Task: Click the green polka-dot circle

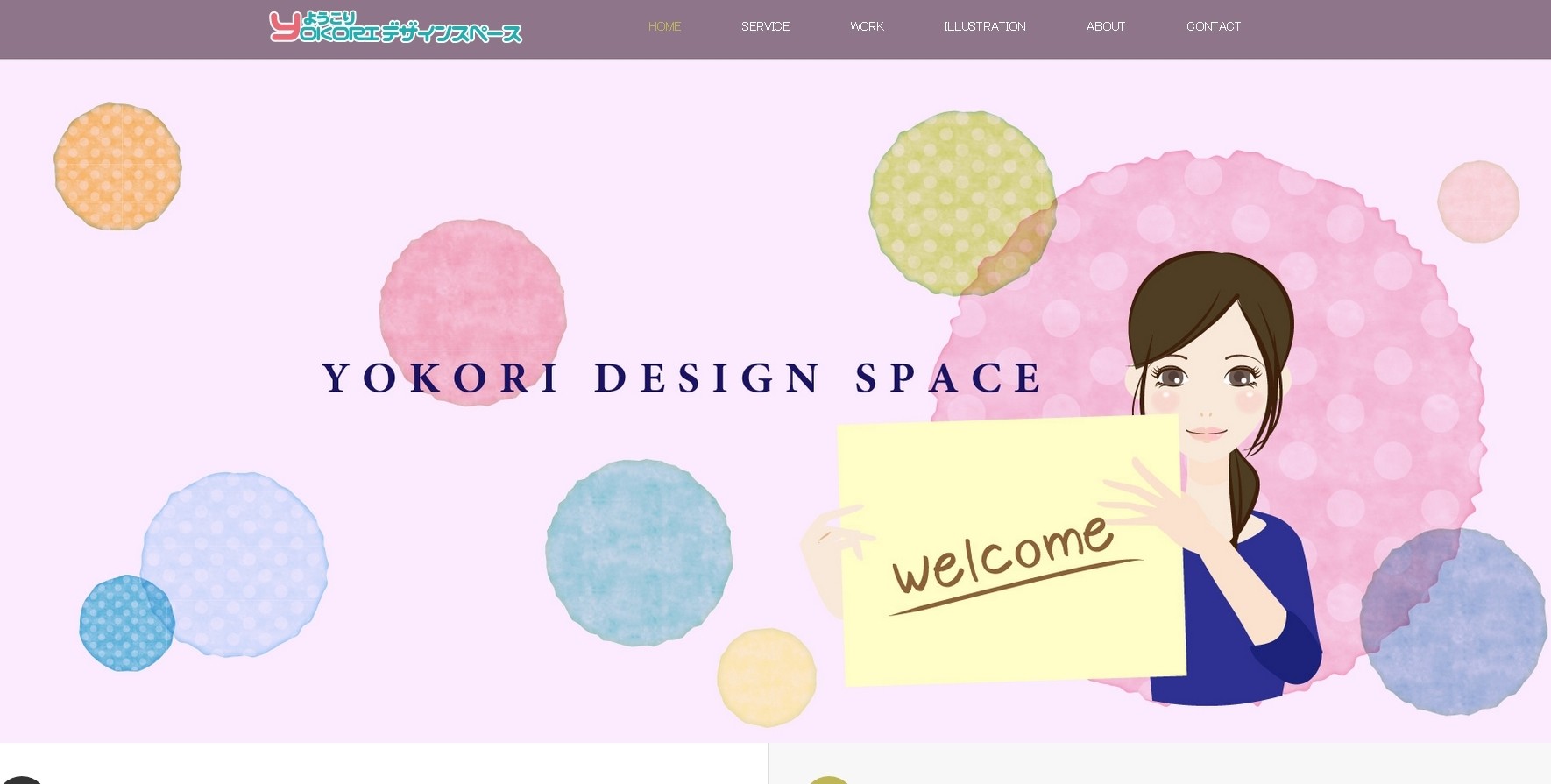Action: coord(962,203)
